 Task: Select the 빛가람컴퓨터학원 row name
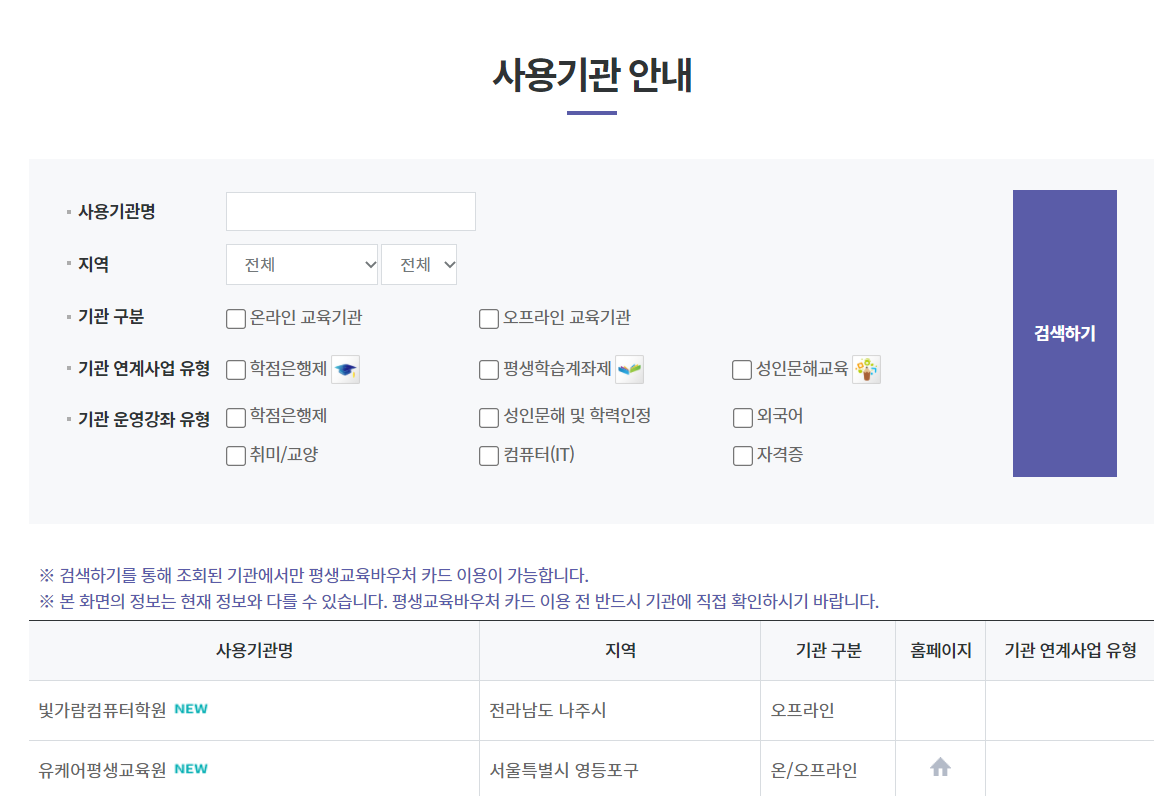click(x=102, y=709)
